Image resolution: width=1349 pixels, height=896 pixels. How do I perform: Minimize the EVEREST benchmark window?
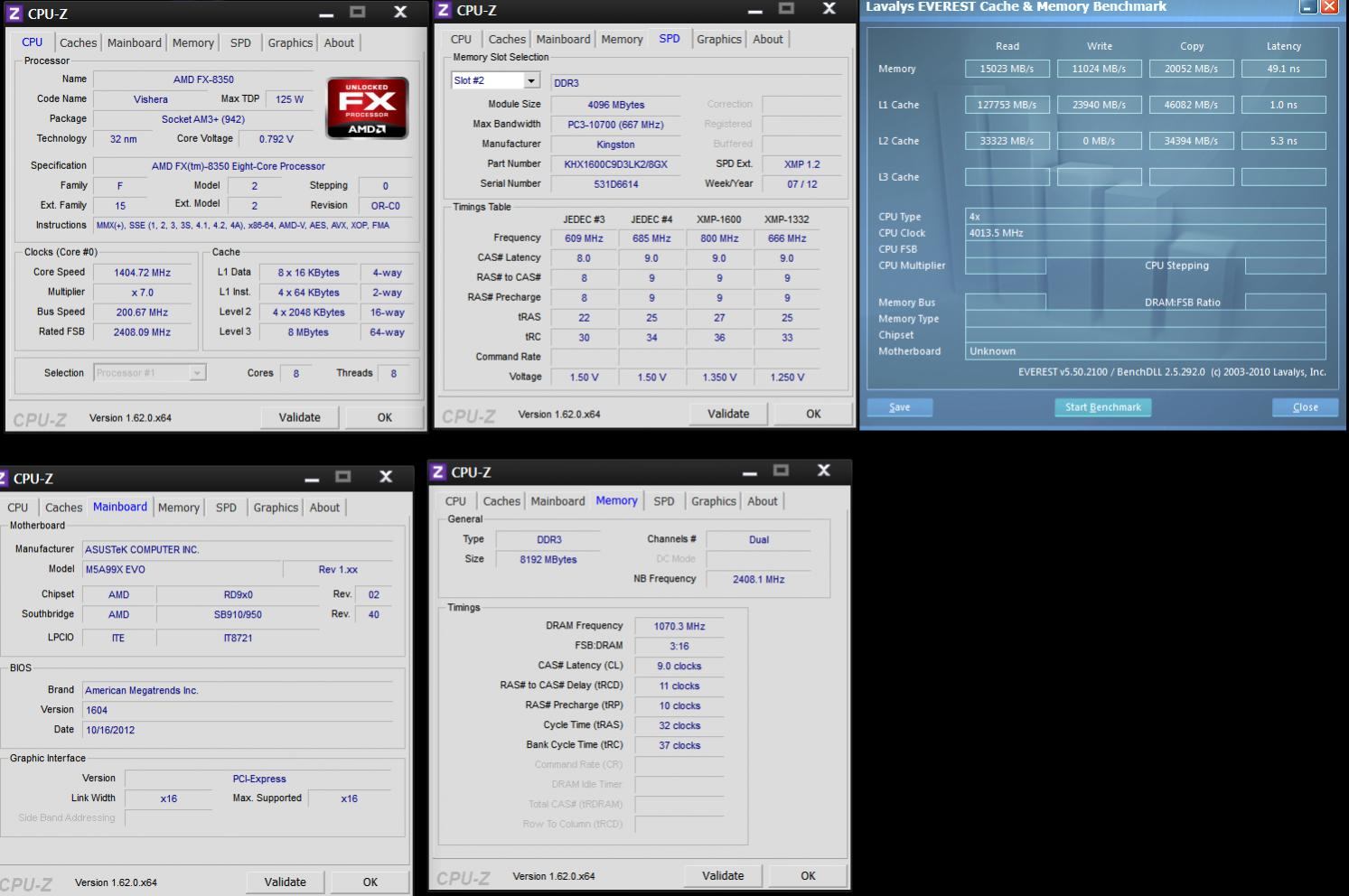(1308, 7)
